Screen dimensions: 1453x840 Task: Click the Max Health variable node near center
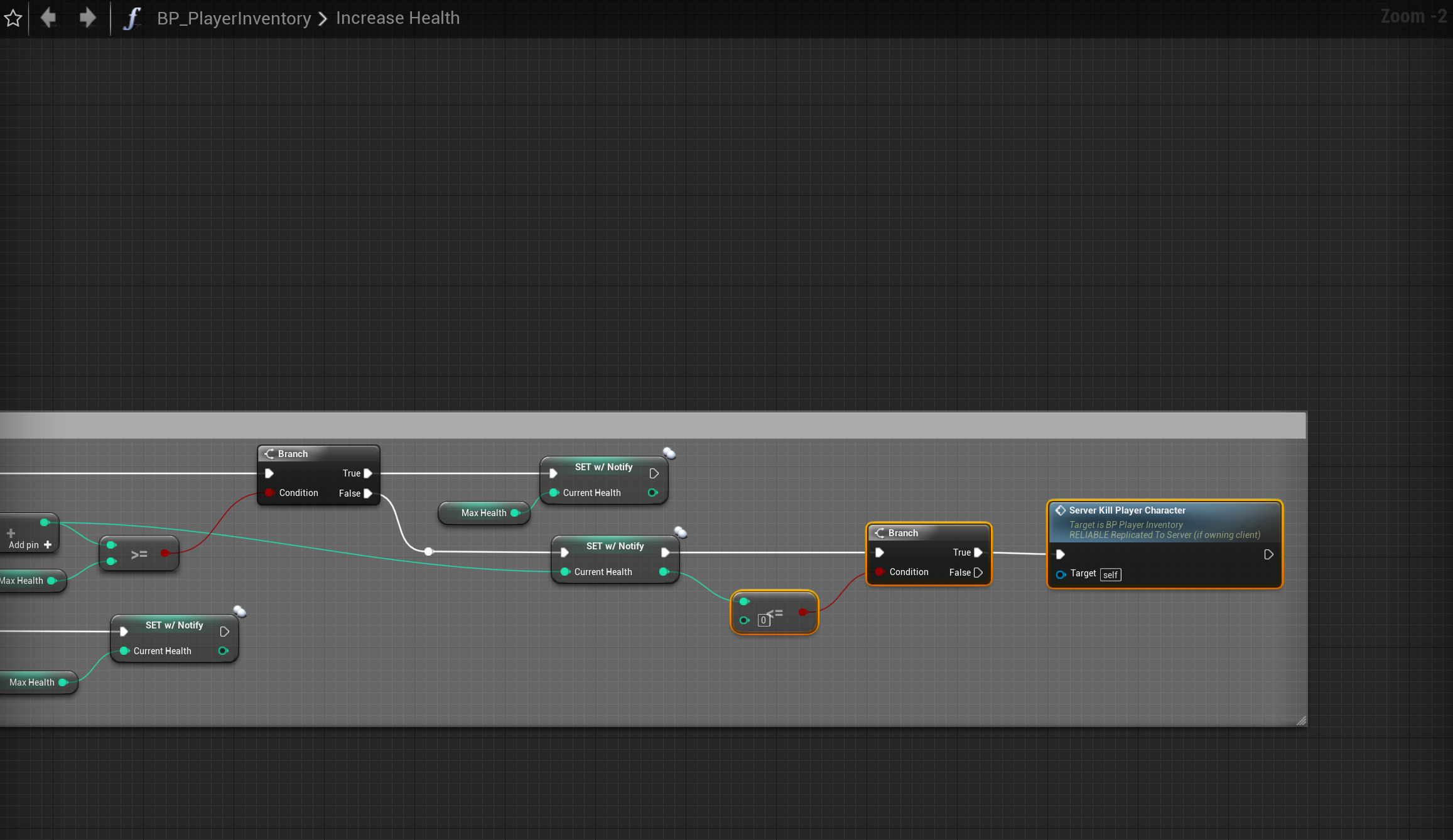(483, 513)
